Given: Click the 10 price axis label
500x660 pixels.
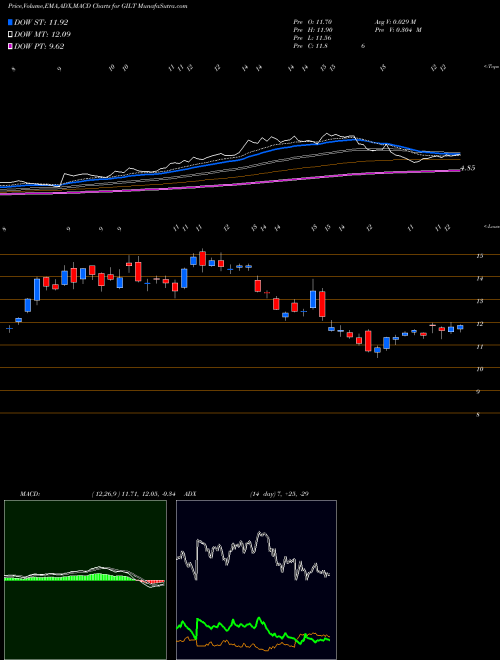Looking at the screenshot, I should pyautogui.click(x=479, y=369).
